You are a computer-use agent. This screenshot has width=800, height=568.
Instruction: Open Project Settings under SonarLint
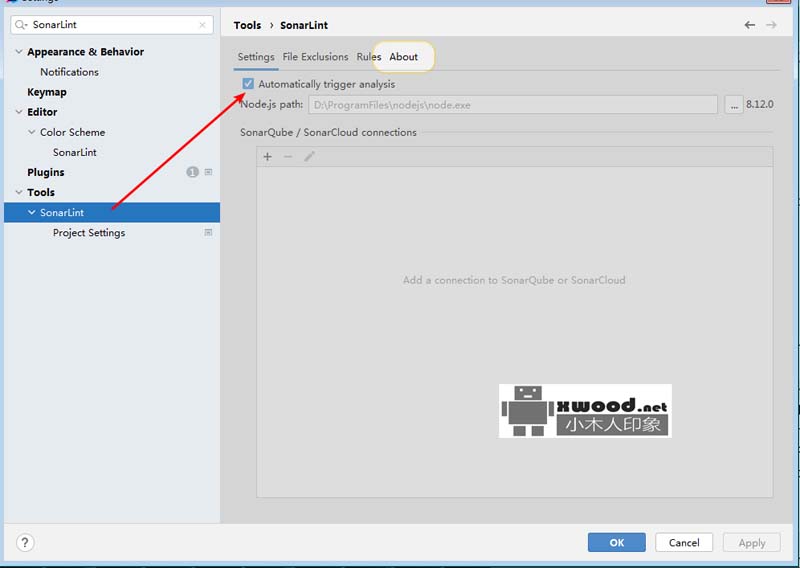click(x=89, y=233)
